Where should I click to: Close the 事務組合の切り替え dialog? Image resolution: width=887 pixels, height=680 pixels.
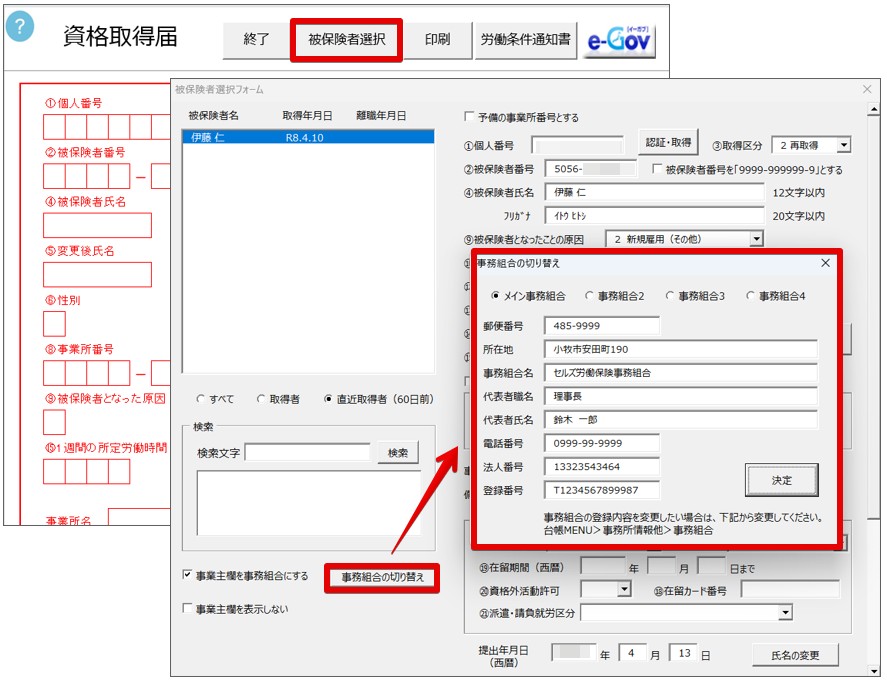coord(825,263)
